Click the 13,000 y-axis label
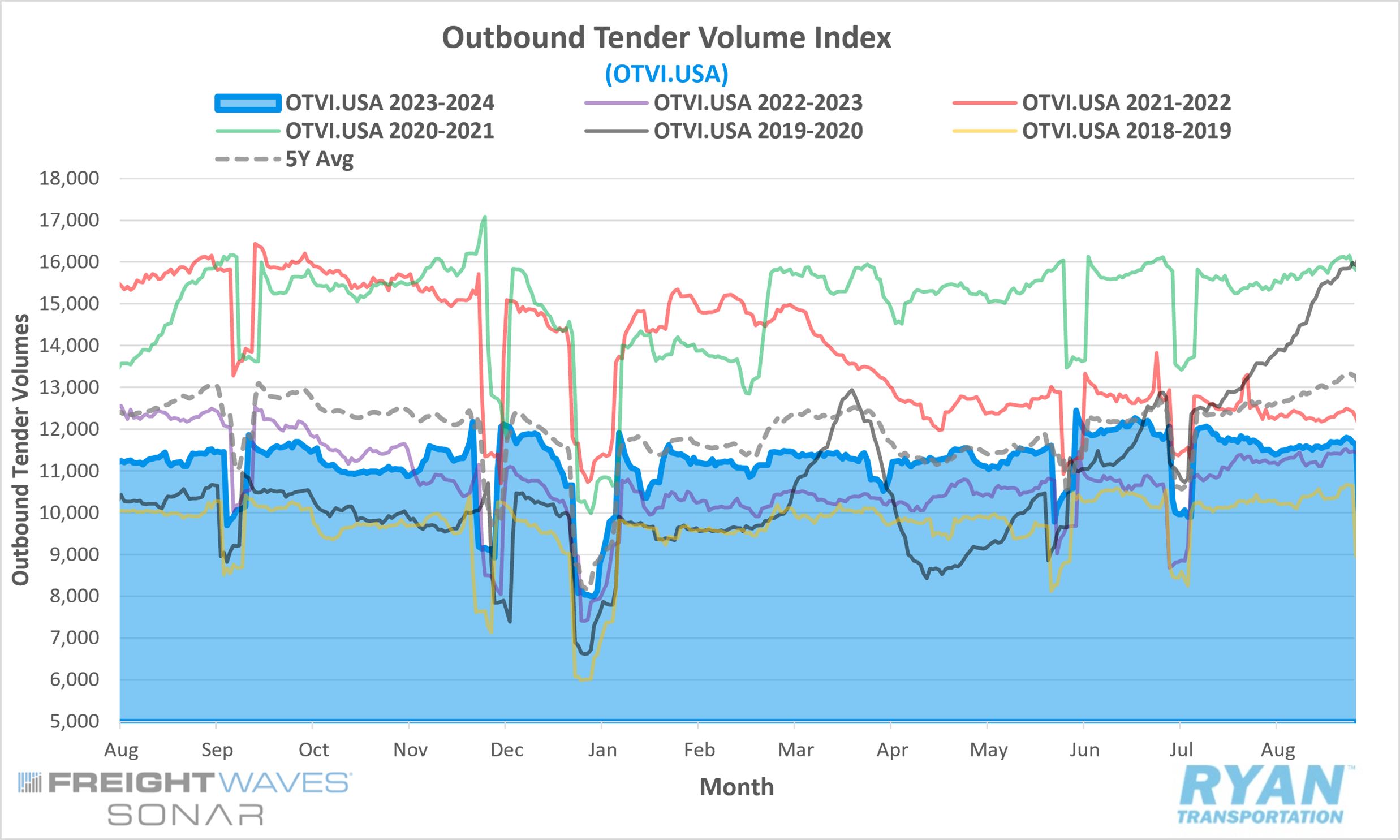This screenshot has height=840, width=1400. click(69, 387)
